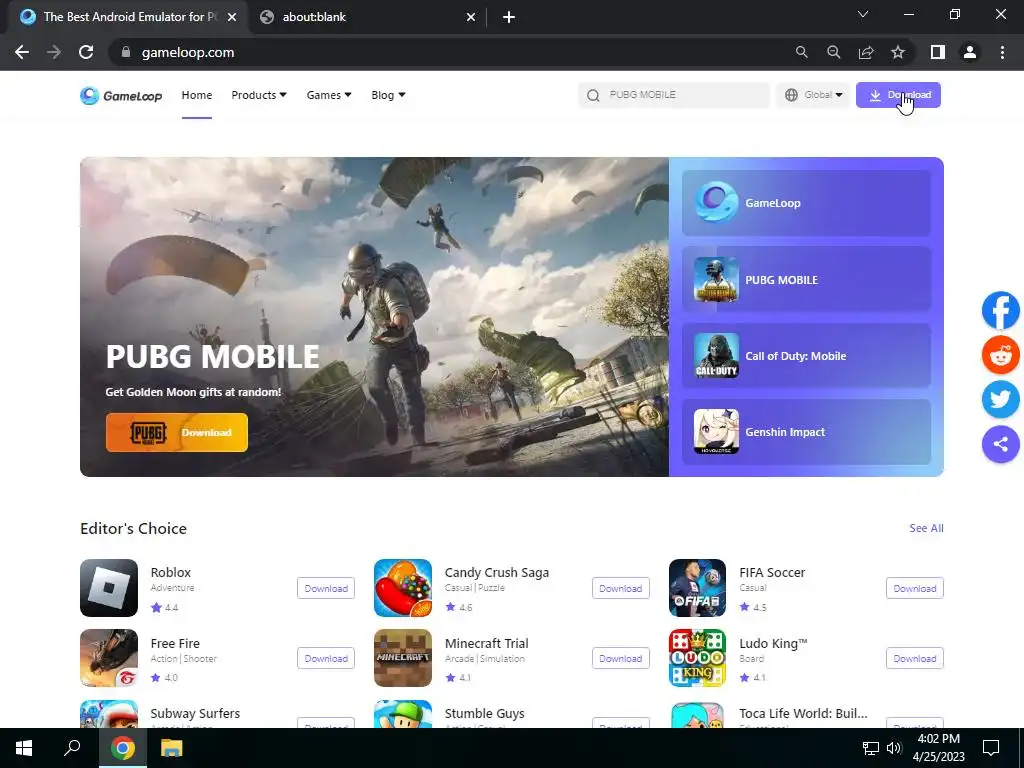Open the Candy Crush Saga icon
Image resolution: width=1024 pixels, height=768 pixels.
[x=403, y=588]
